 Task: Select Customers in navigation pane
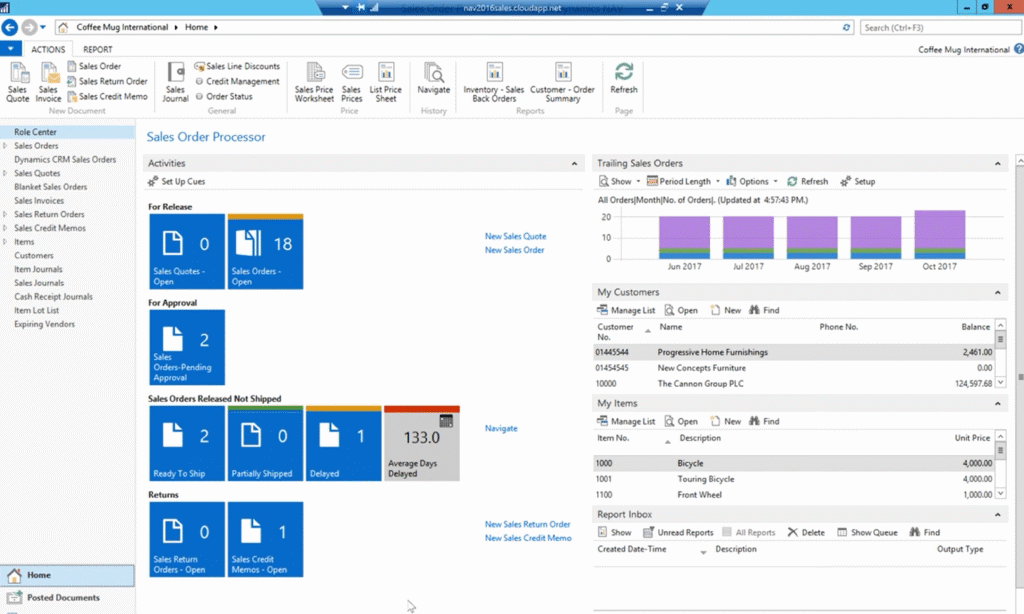(x=34, y=255)
